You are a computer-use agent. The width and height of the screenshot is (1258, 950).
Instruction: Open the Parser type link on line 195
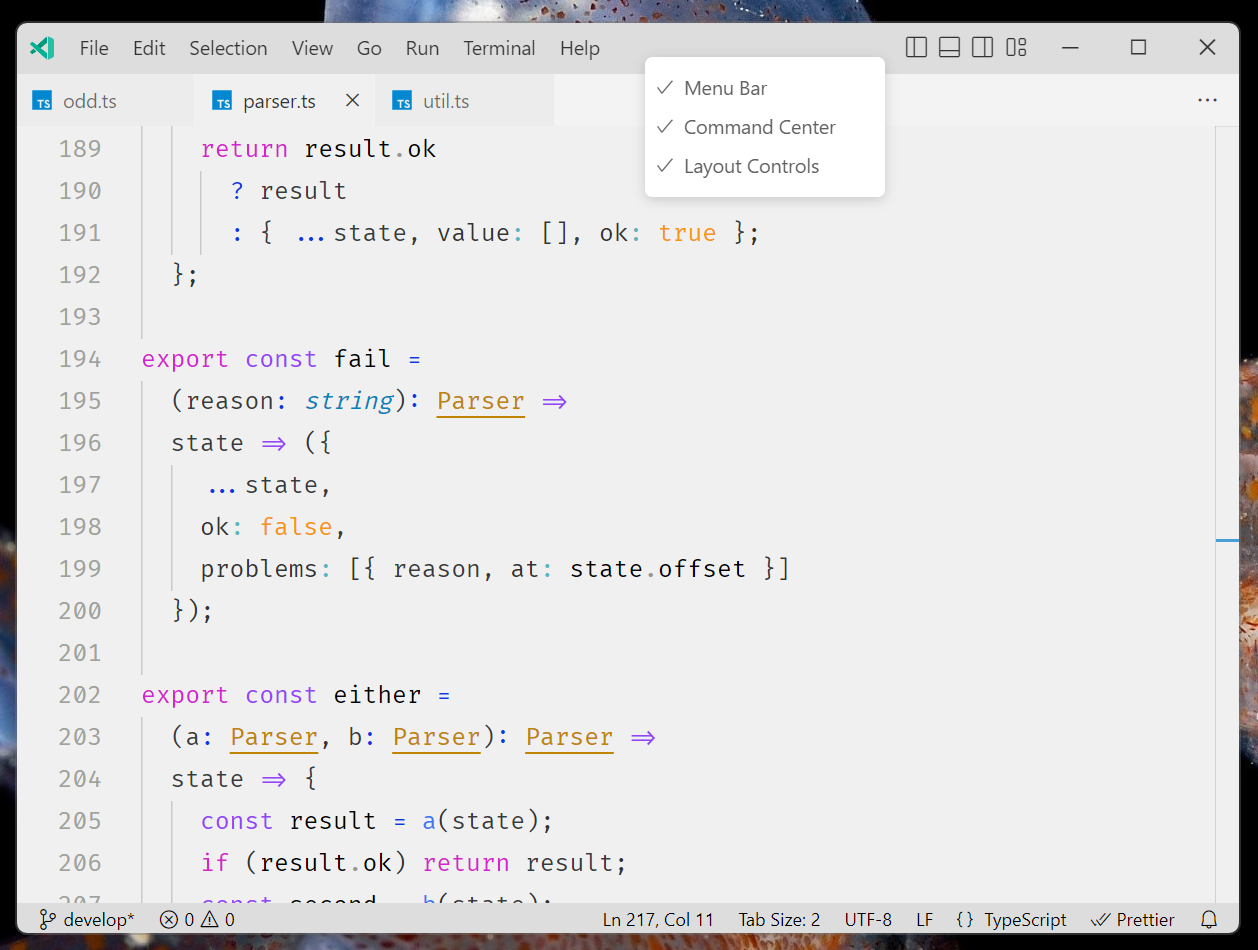pos(480,401)
